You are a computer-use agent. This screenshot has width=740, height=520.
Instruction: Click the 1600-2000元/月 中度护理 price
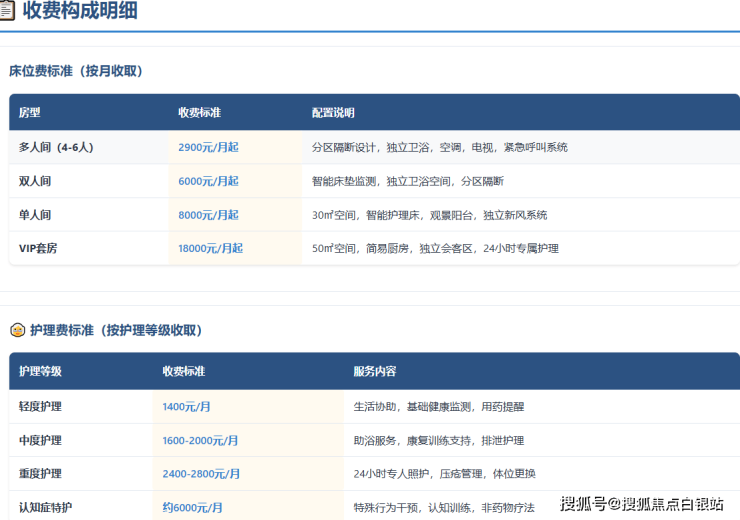[x=200, y=440]
